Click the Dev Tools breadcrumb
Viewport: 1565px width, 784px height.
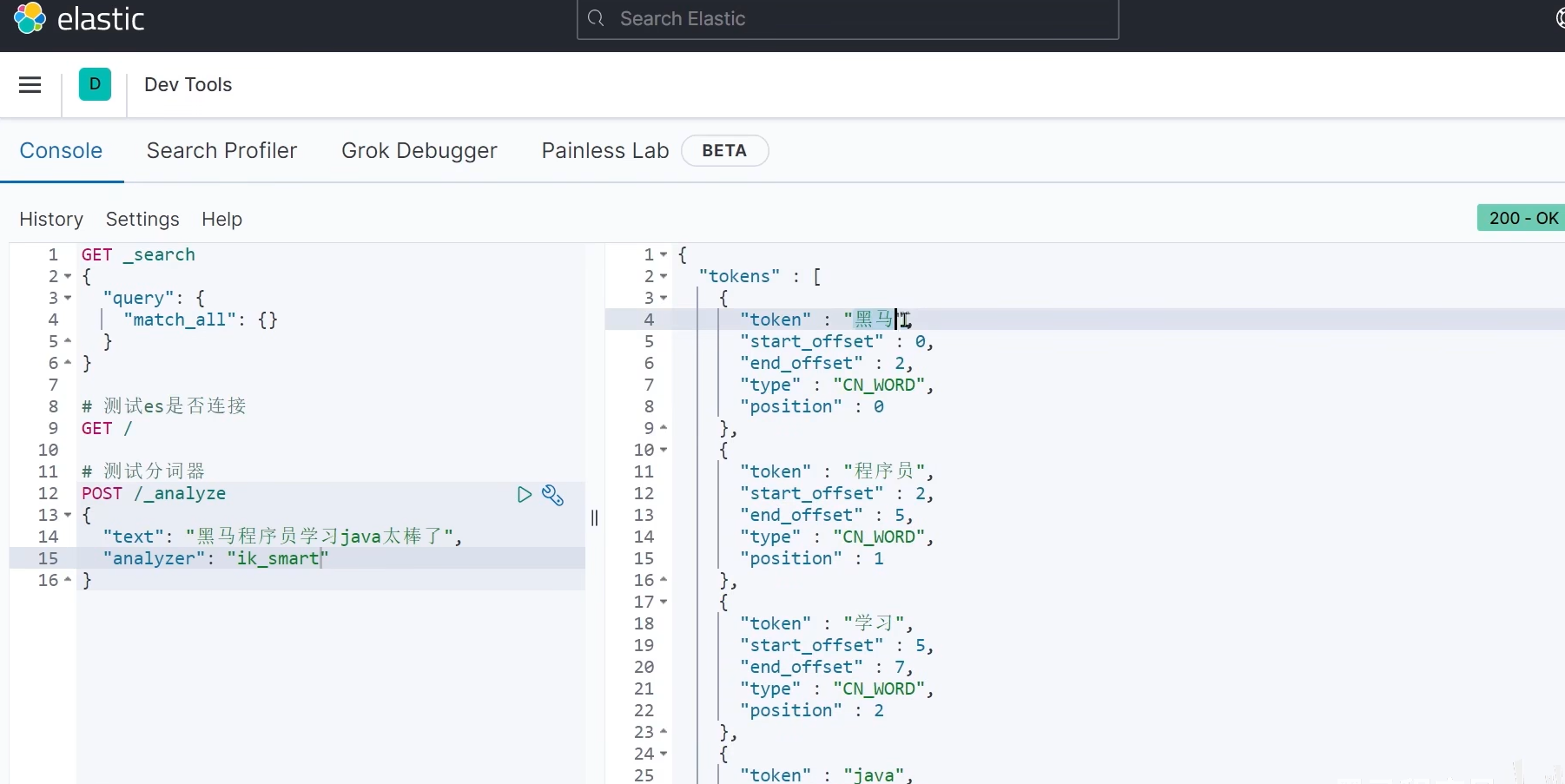click(x=188, y=84)
